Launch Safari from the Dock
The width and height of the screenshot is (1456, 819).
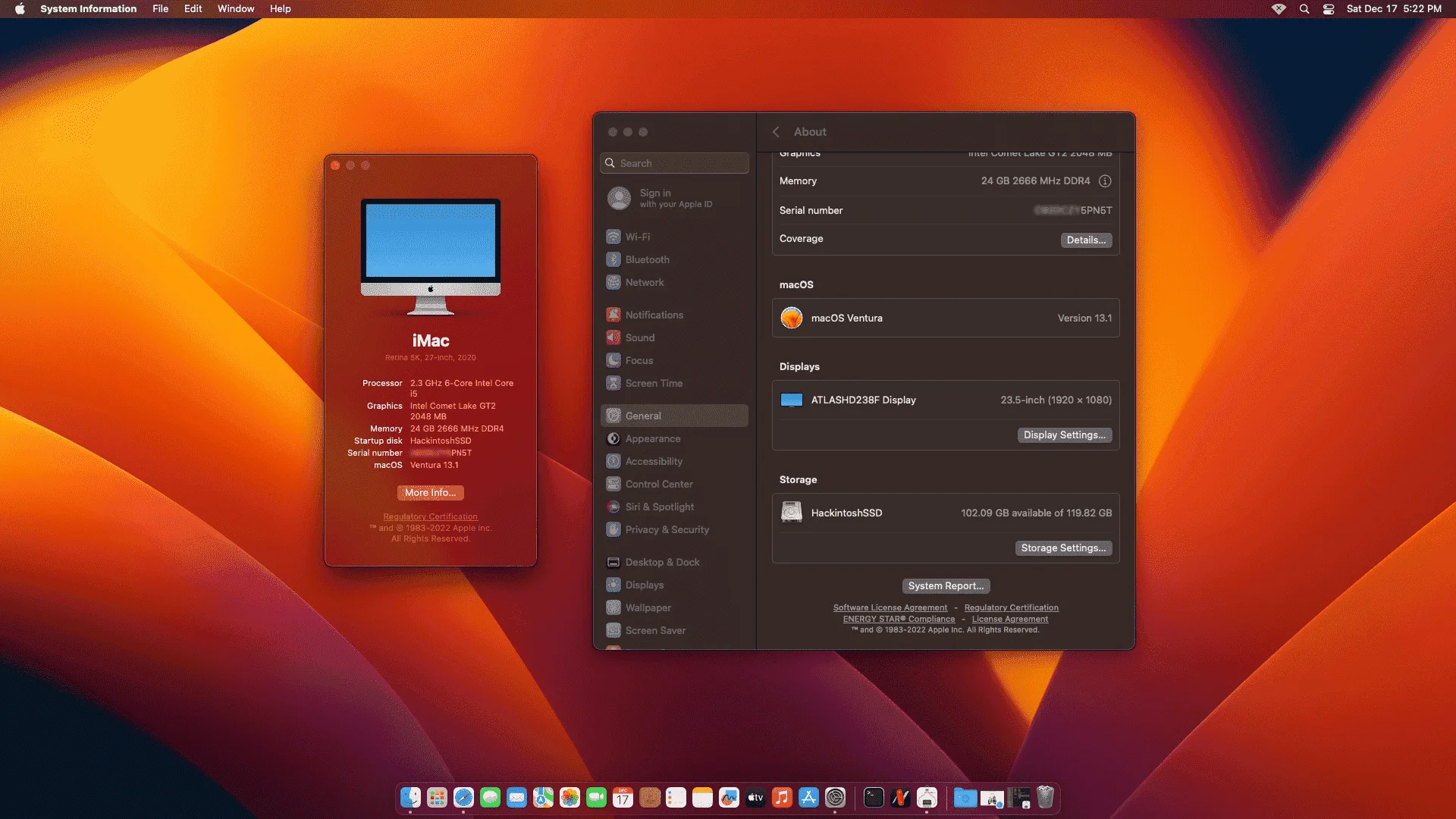463,798
